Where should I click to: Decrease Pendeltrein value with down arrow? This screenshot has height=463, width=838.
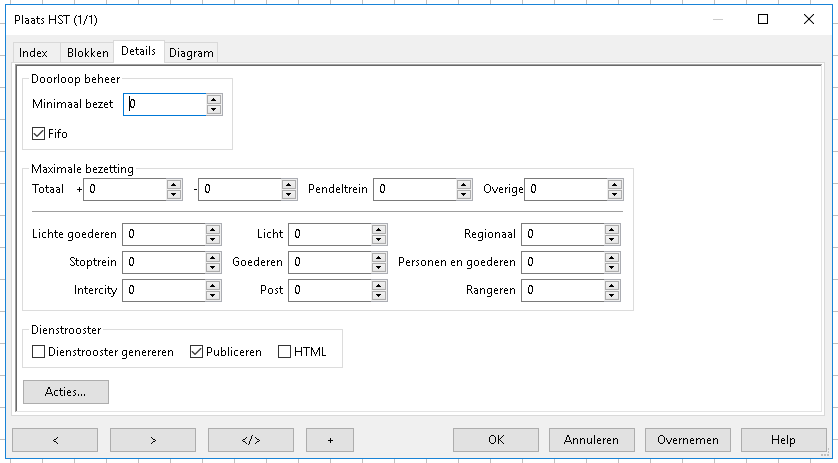click(464, 194)
